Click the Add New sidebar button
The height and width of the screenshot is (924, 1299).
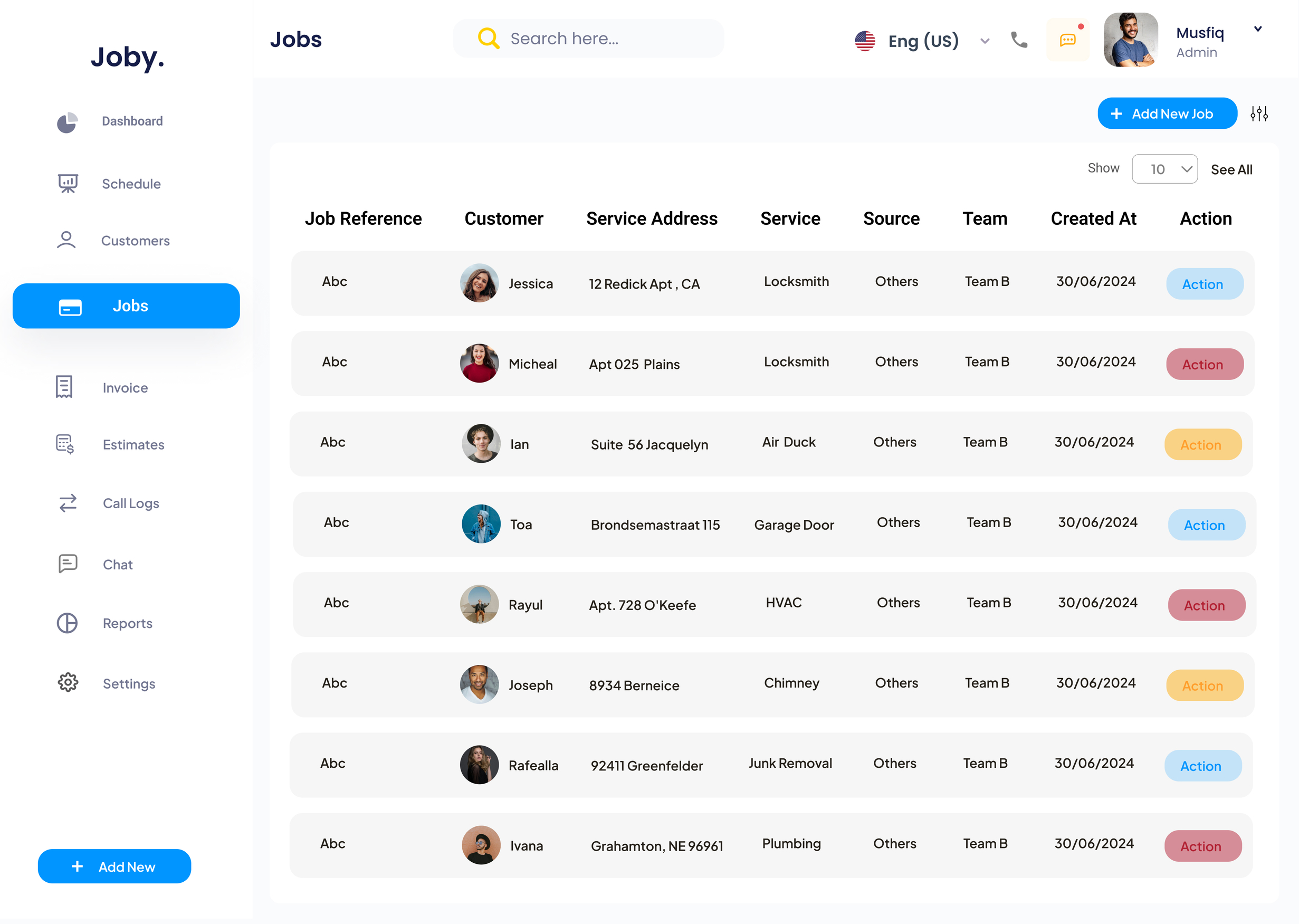pos(114,866)
